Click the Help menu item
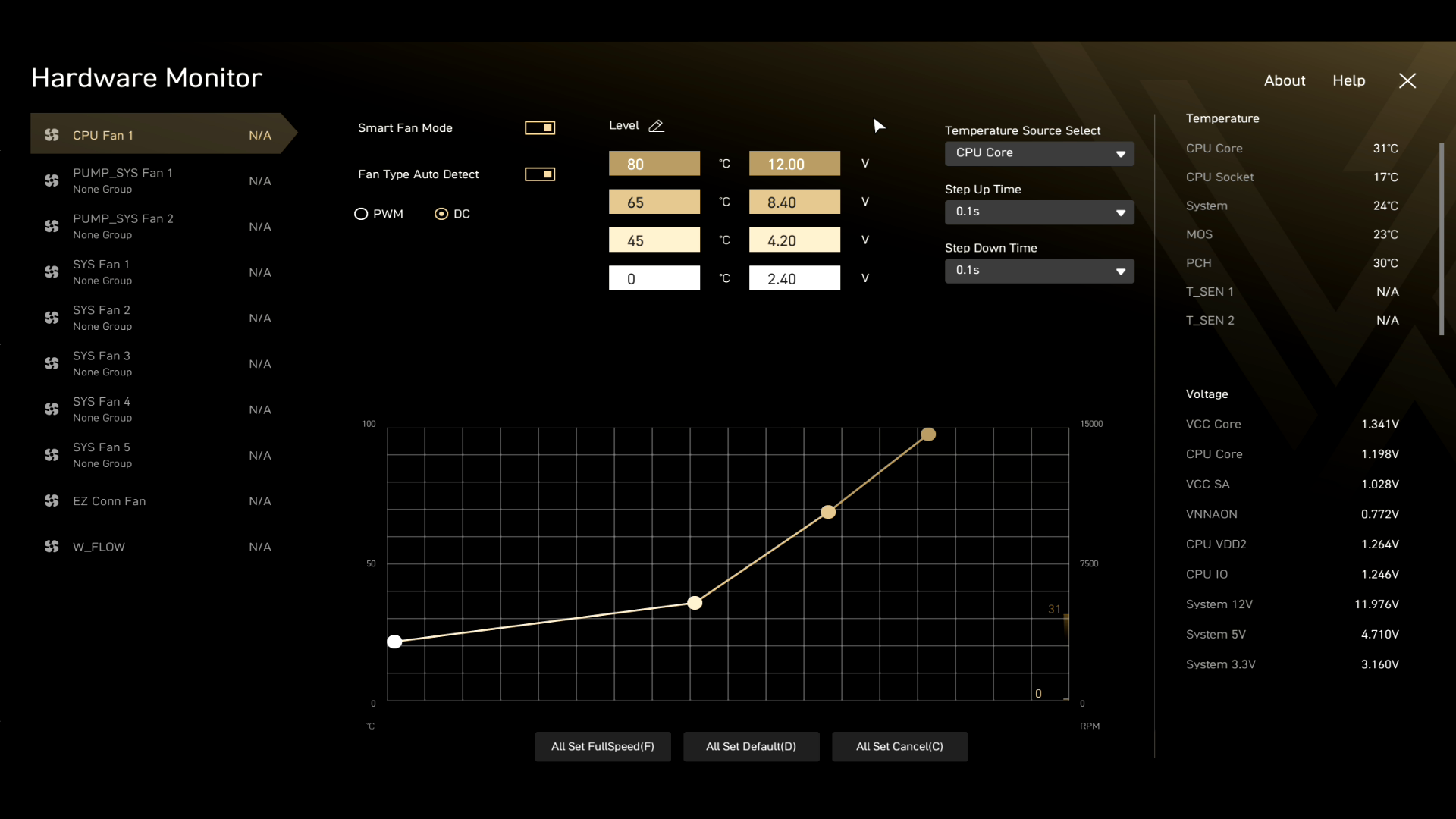The image size is (1456, 819). 1349,80
